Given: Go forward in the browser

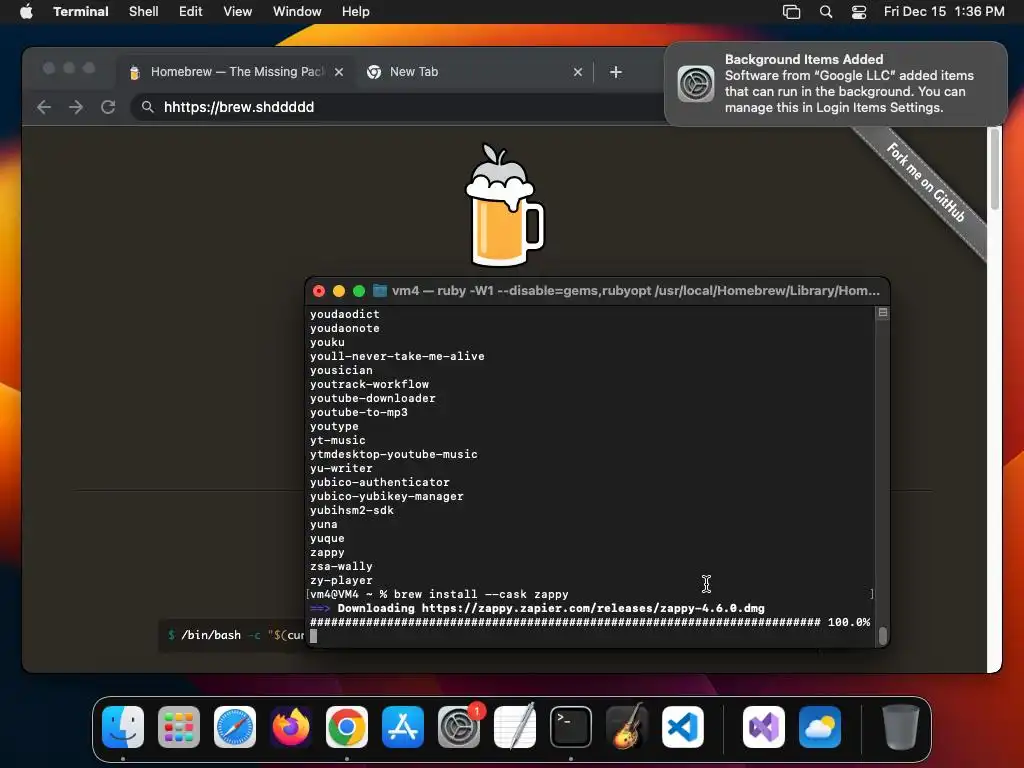Looking at the screenshot, I should coord(76,107).
